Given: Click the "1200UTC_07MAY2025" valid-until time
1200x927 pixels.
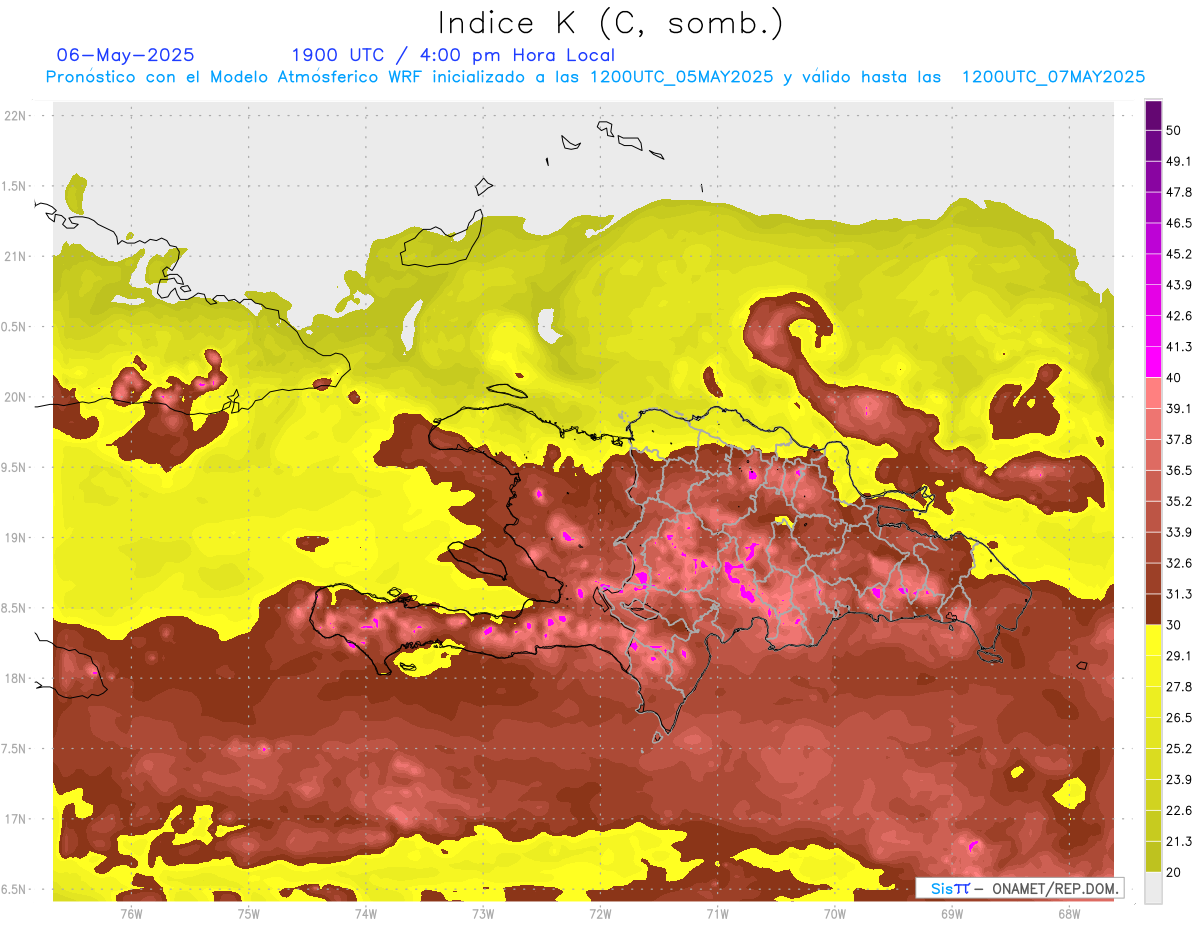Looking at the screenshot, I should click(1053, 77).
